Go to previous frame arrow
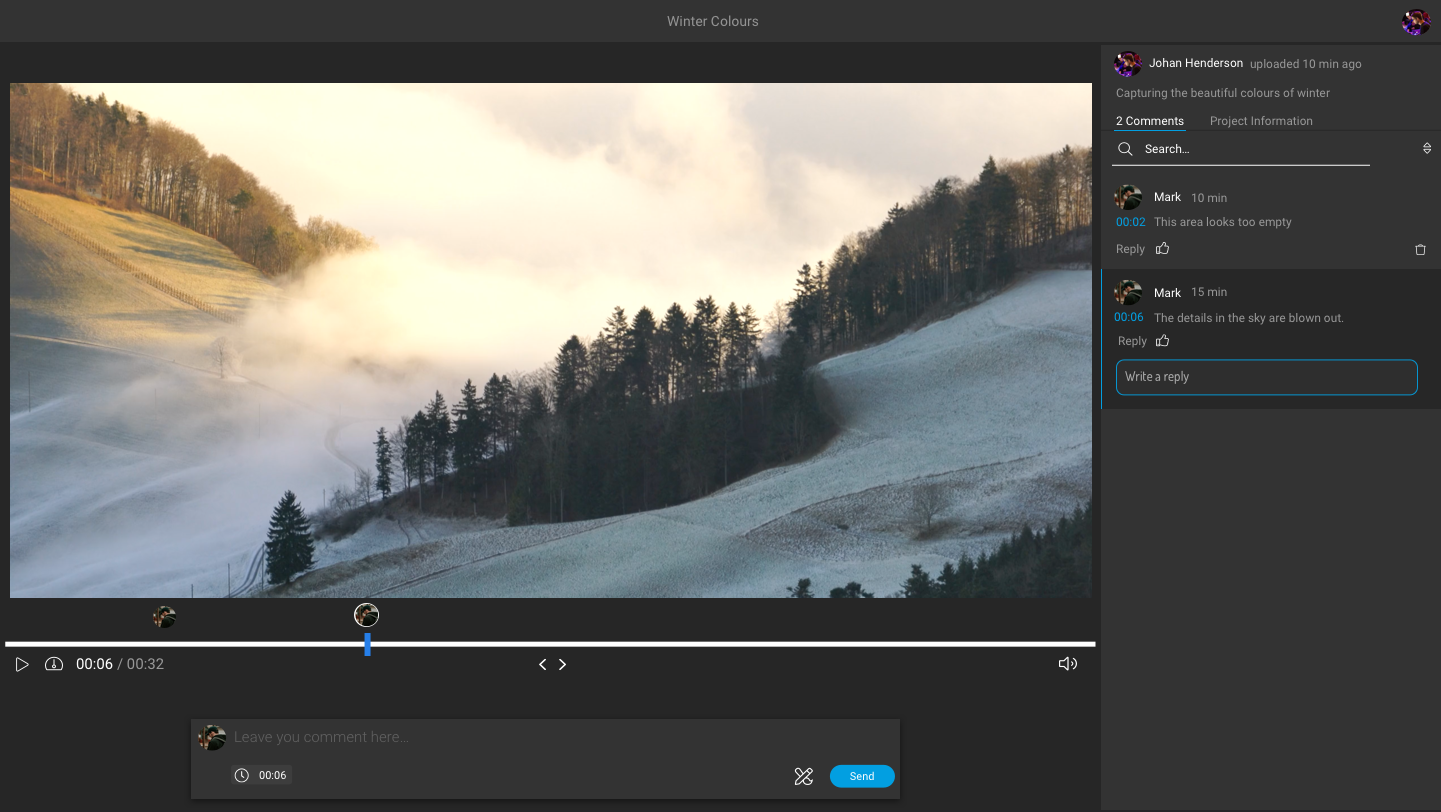 coord(543,664)
